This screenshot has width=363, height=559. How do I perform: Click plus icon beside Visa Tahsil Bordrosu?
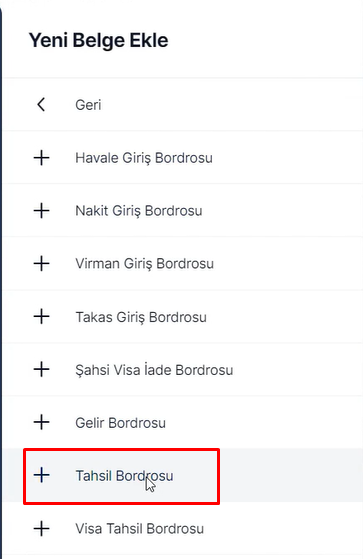coord(41,528)
